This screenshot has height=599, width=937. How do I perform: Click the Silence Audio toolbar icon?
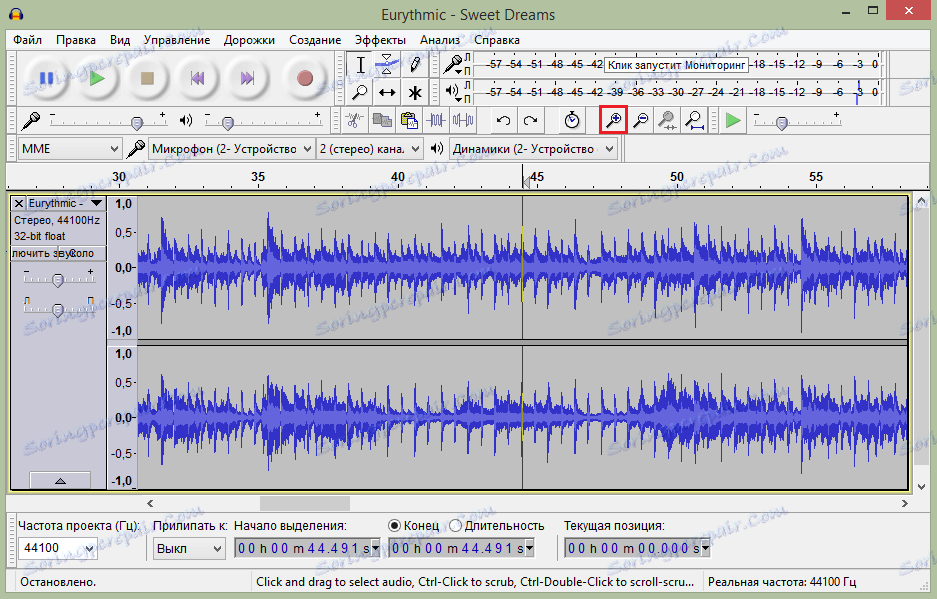pyautogui.click(x=462, y=120)
